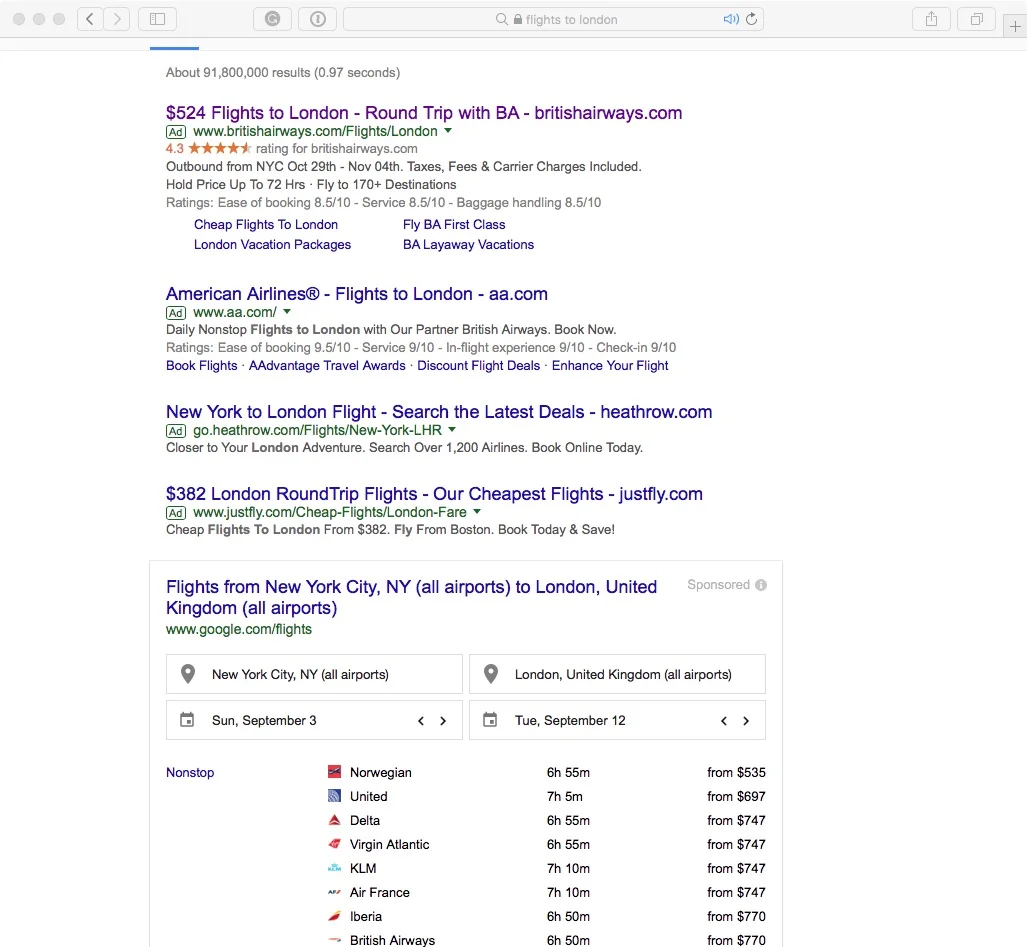This screenshot has height=947, width=1027.
Task: Open Enhance Your Flight sitelink
Action: coord(610,365)
